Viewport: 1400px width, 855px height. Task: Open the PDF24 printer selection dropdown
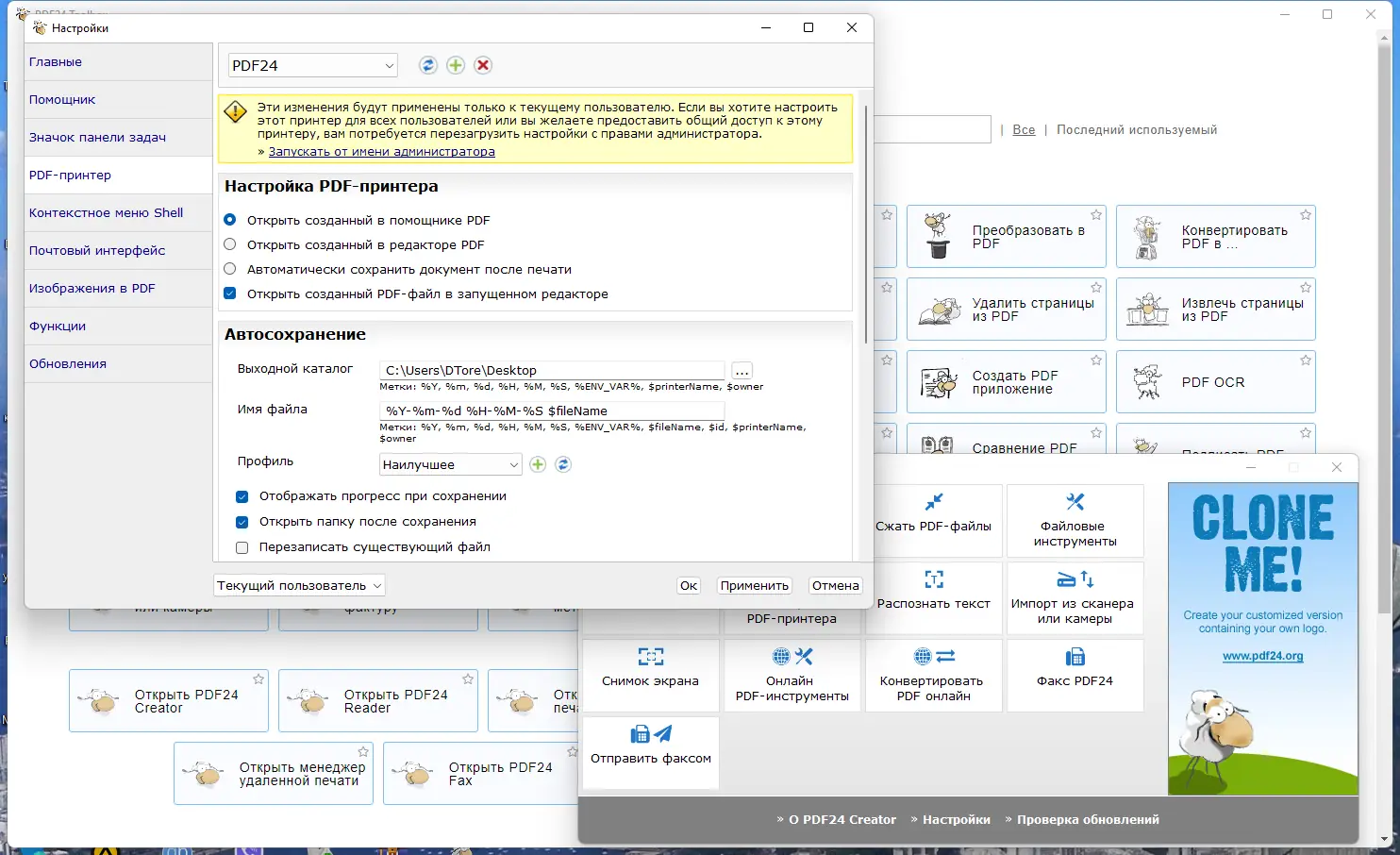coord(312,65)
